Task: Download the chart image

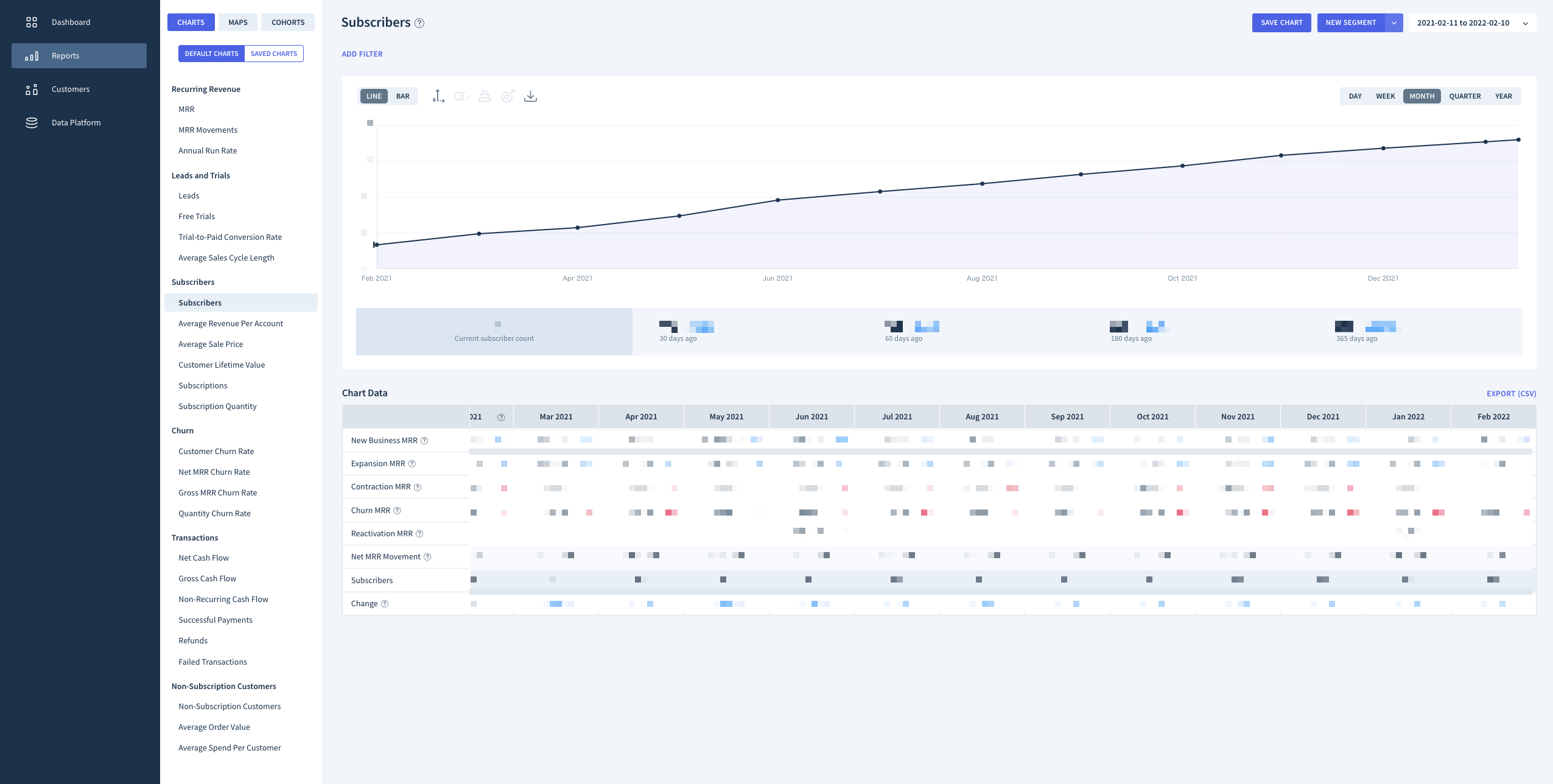Action: (x=530, y=96)
